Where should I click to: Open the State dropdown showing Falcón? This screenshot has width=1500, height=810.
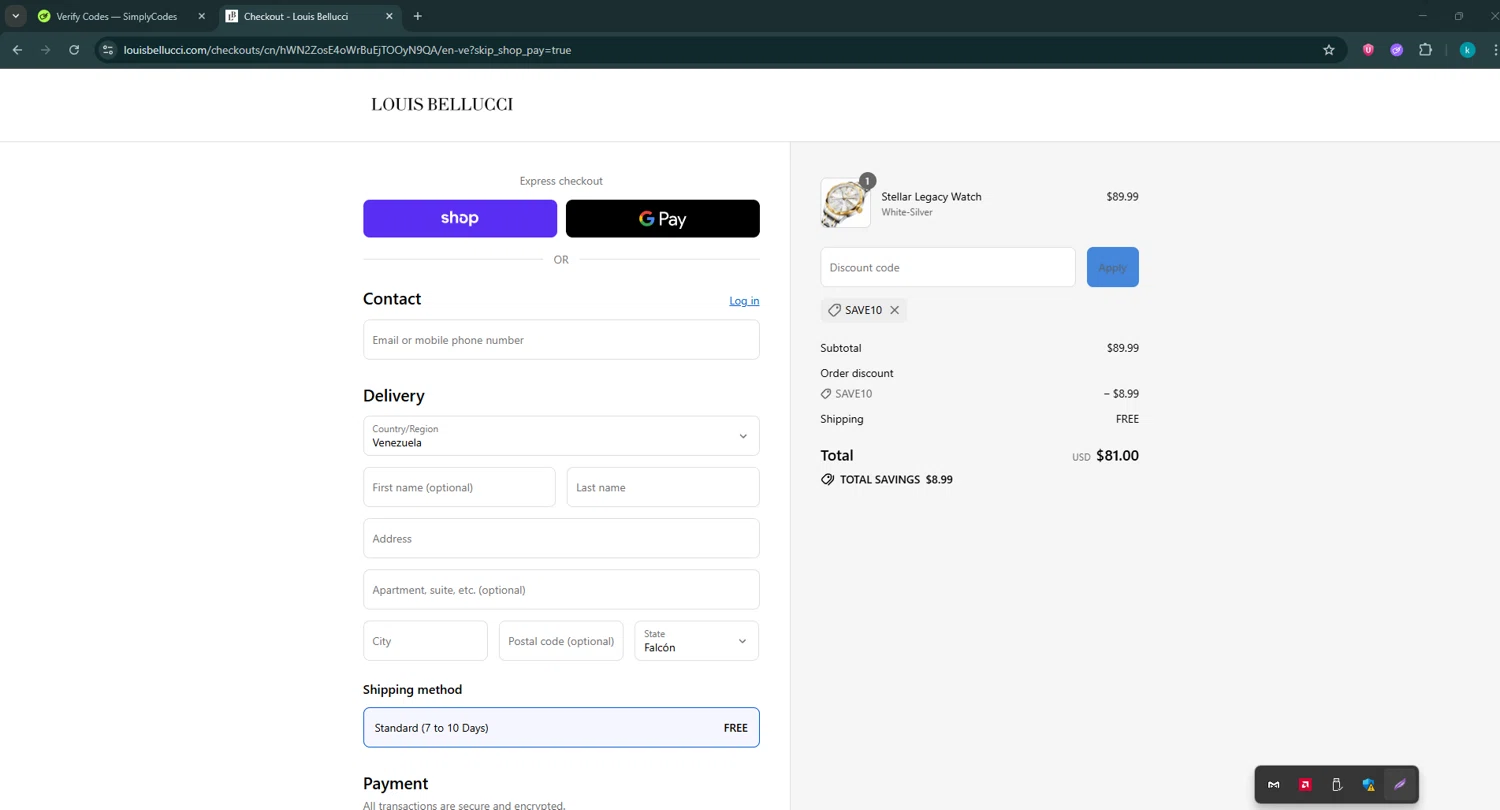[697, 641]
